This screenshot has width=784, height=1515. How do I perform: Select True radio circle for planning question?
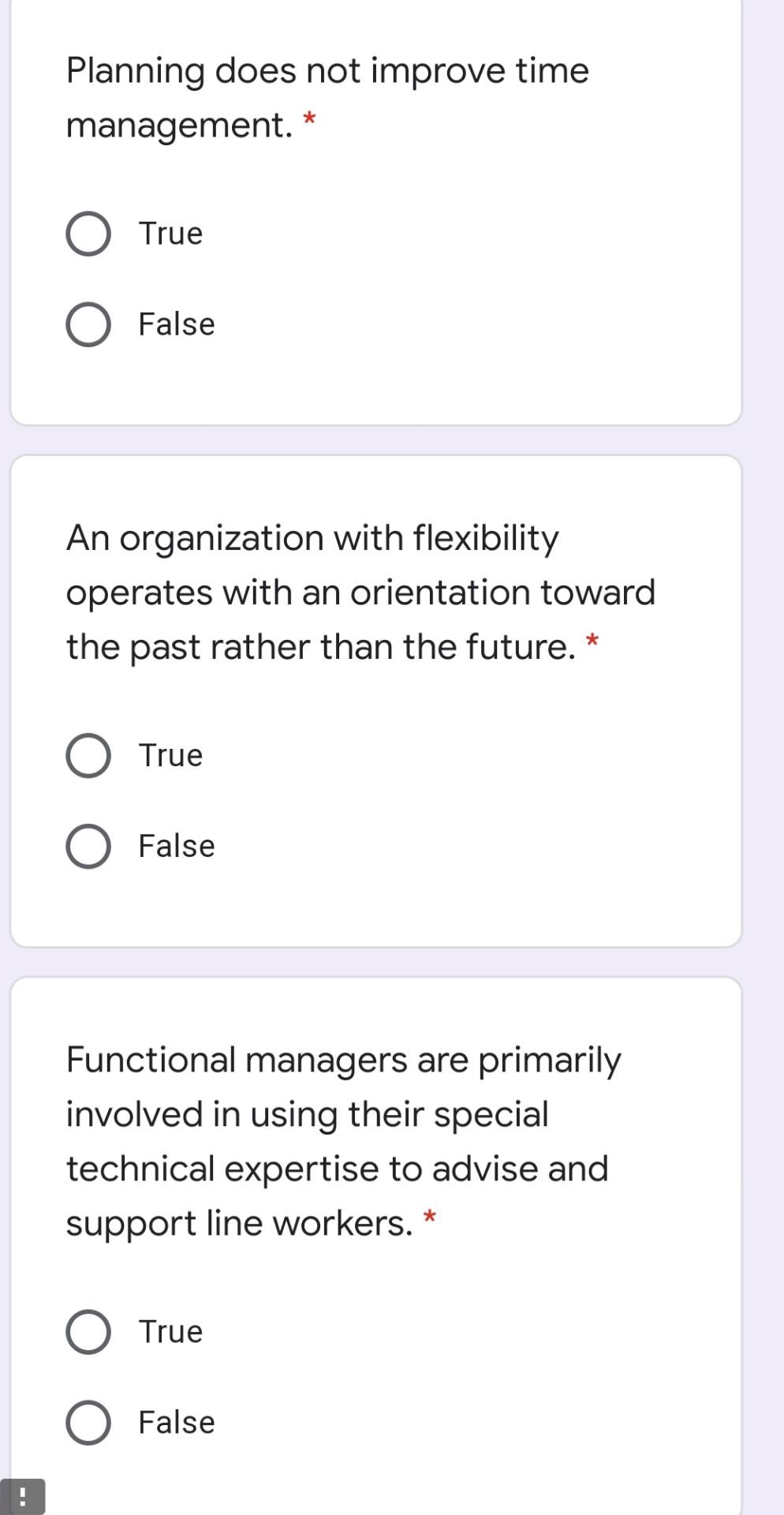(88, 234)
